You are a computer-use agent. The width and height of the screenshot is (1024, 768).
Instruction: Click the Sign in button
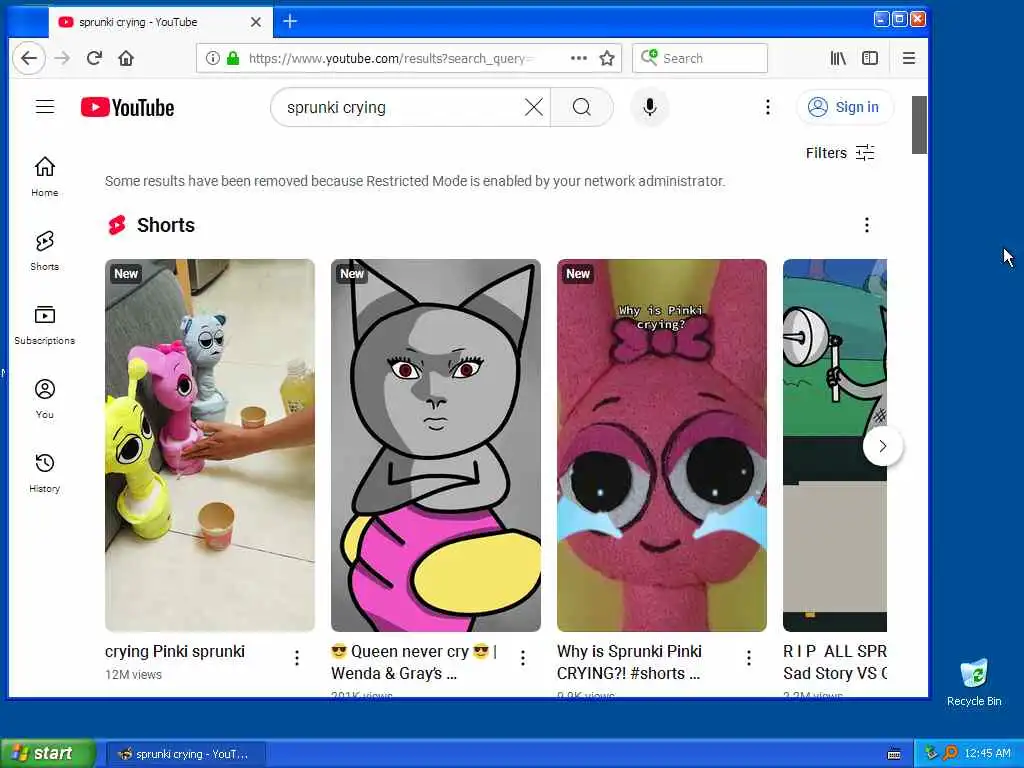pyautogui.click(x=844, y=107)
